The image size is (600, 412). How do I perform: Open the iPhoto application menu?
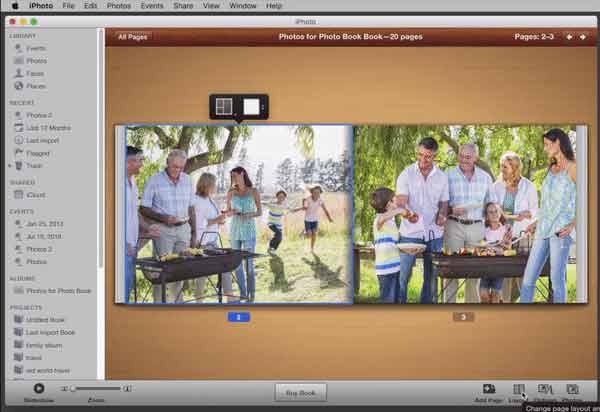point(41,6)
